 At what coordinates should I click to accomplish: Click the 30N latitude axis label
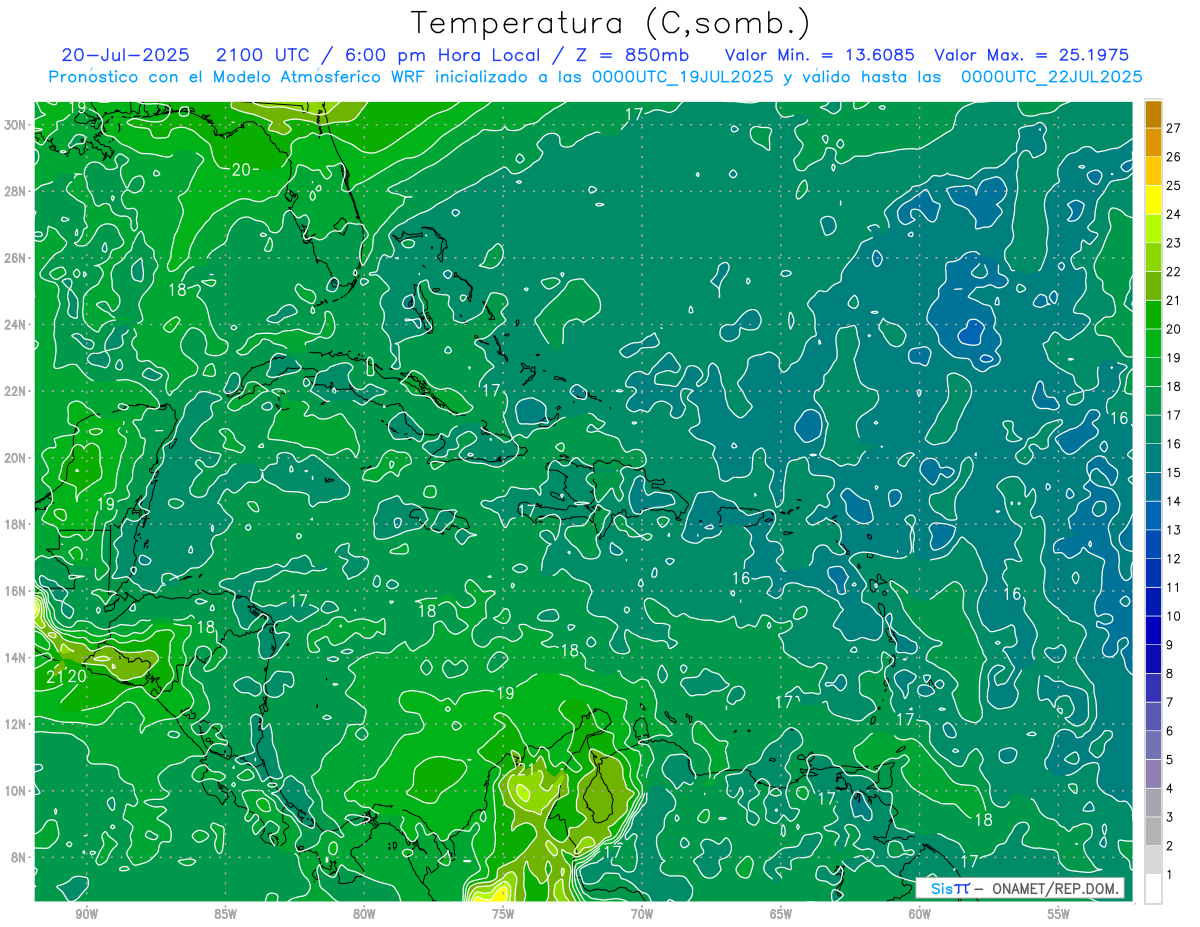[15, 125]
